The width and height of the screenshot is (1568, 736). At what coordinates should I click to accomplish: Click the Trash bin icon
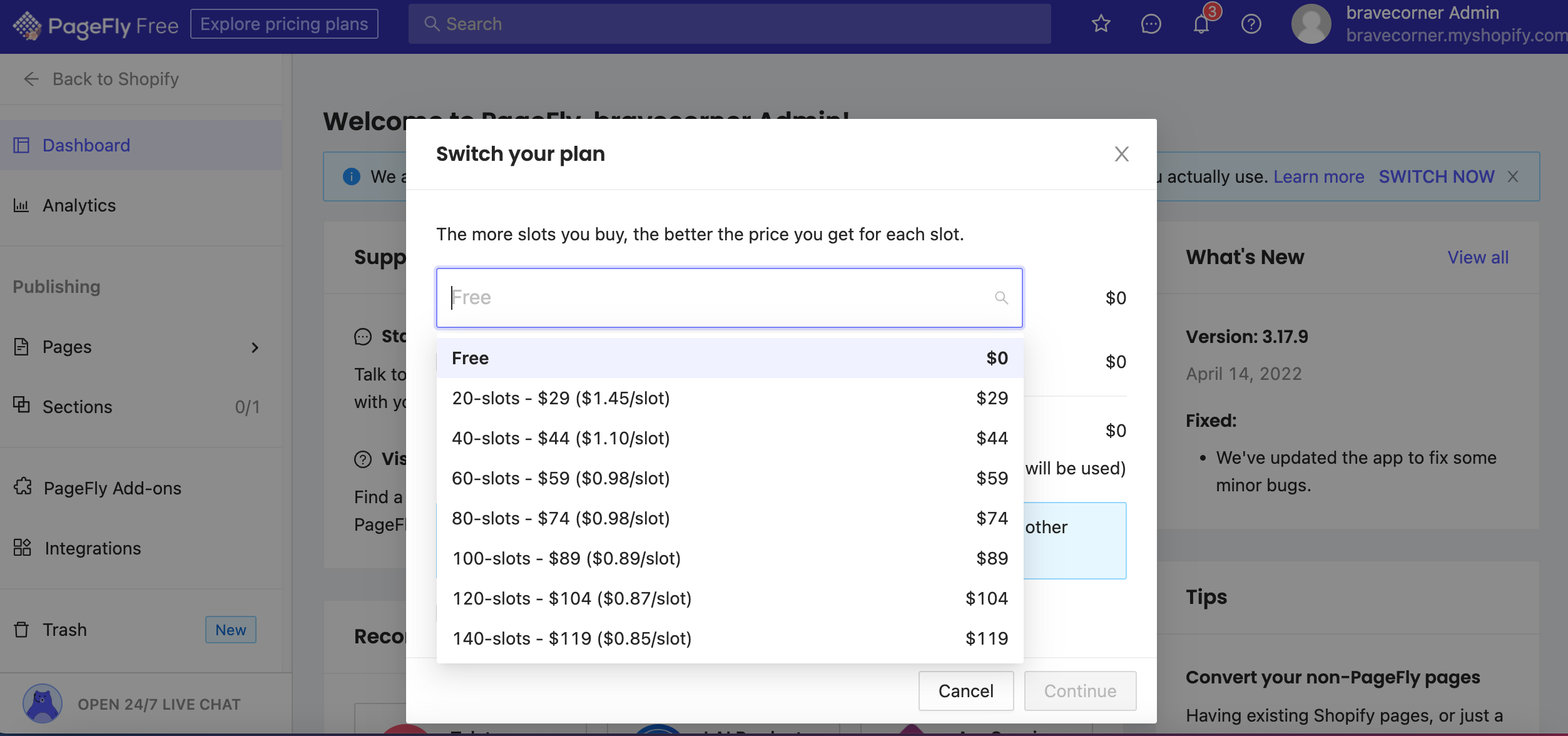pyautogui.click(x=21, y=629)
